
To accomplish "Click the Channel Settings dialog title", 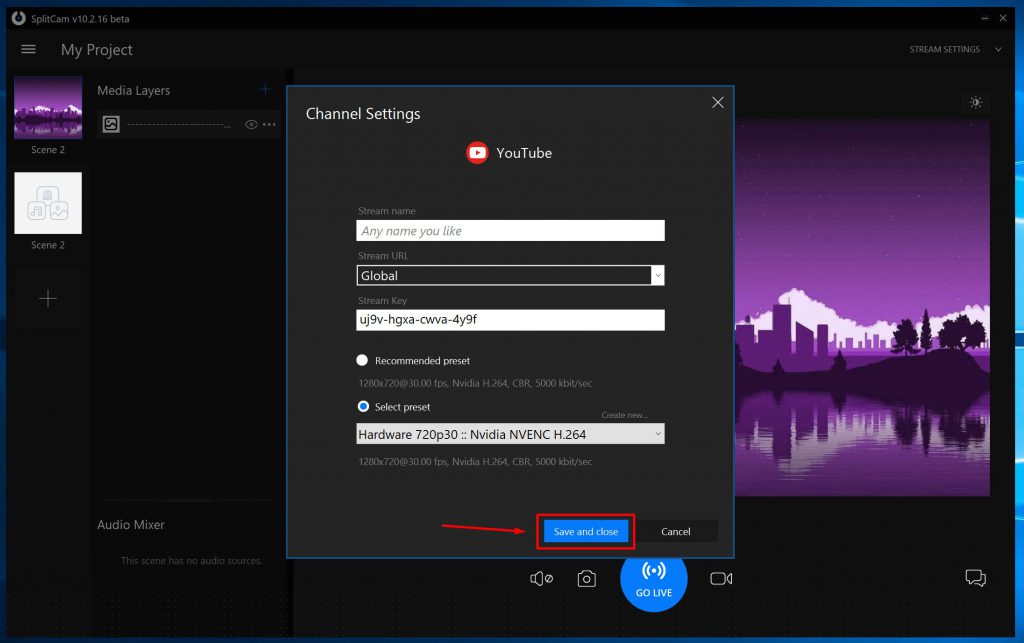I will pos(363,114).
